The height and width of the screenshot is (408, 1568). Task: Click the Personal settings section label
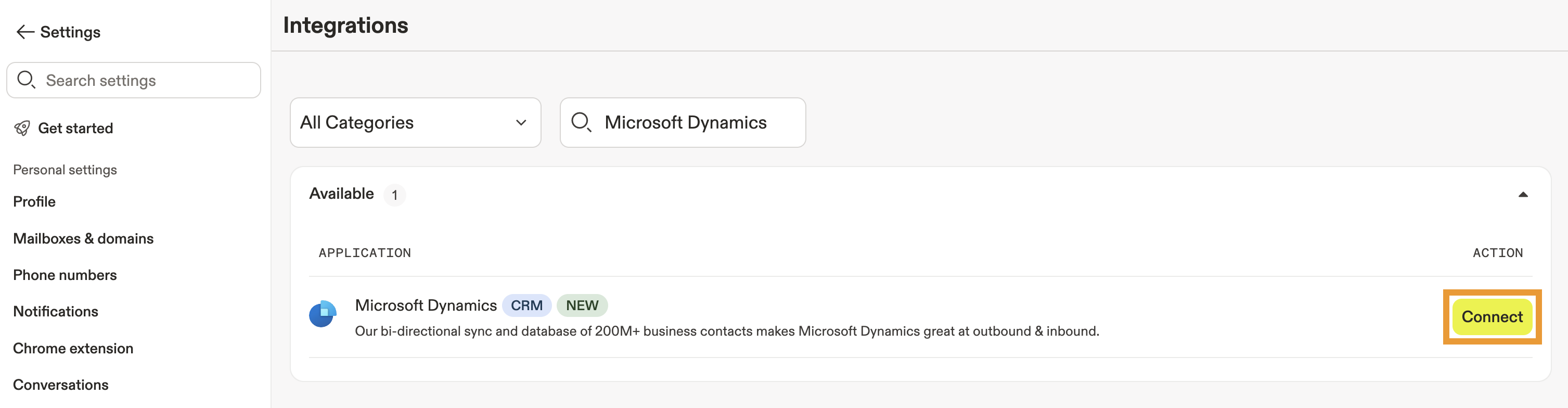pos(65,170)
